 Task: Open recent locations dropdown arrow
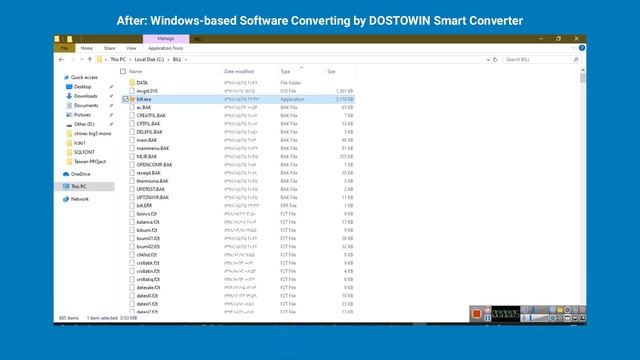[x=82, y=60]
